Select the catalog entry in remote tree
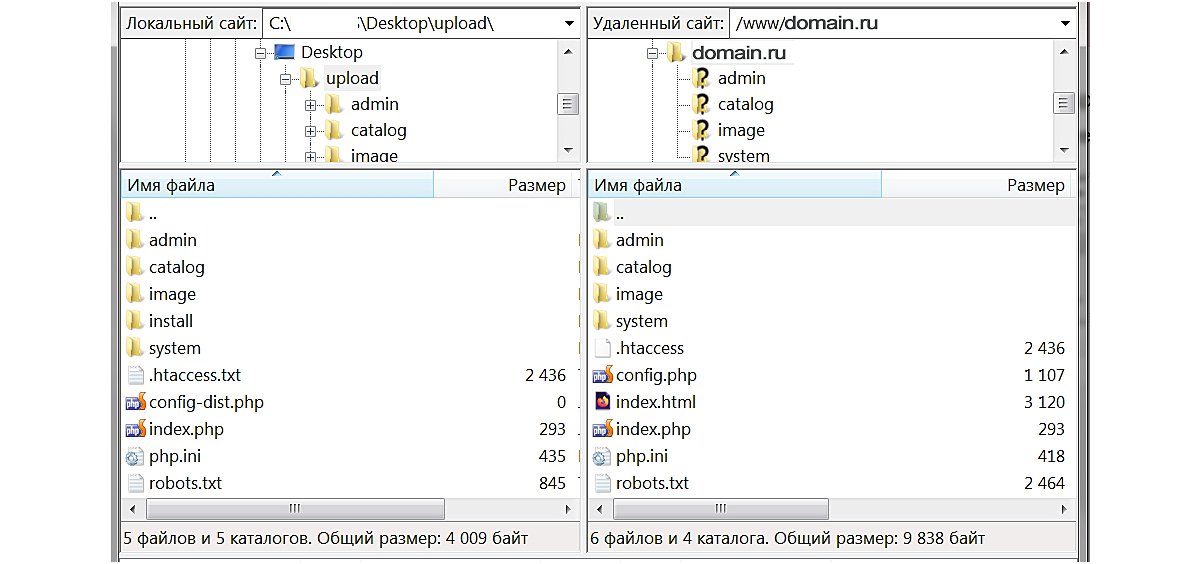The image size is (1200, 564). pos(745,105)
